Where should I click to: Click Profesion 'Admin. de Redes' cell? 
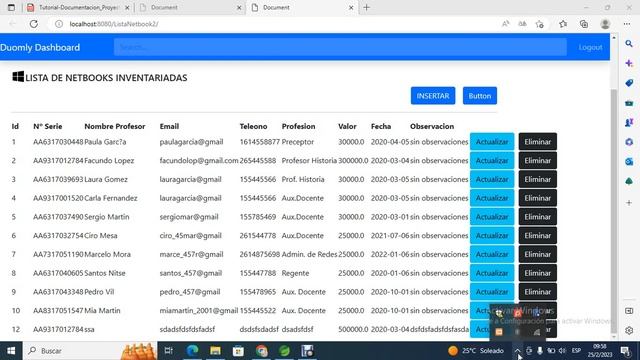click(309, 254)
